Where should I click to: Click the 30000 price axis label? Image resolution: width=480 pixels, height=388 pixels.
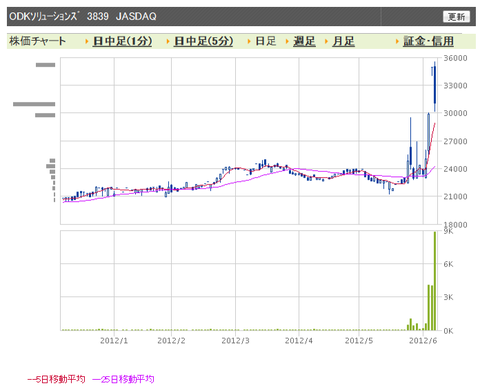(x=455, y=113)
